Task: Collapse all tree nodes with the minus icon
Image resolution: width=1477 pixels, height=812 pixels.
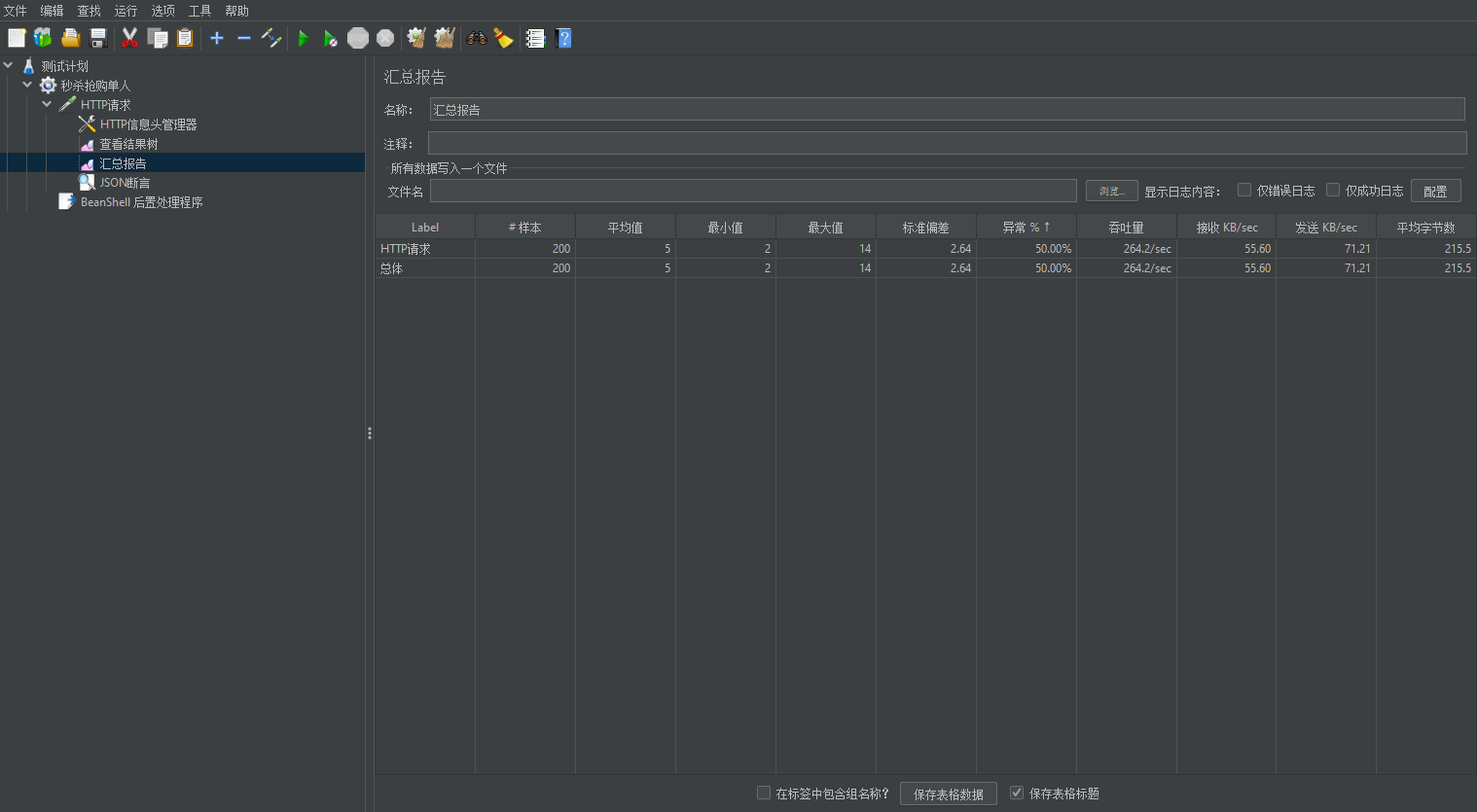Action: point(244,38)
